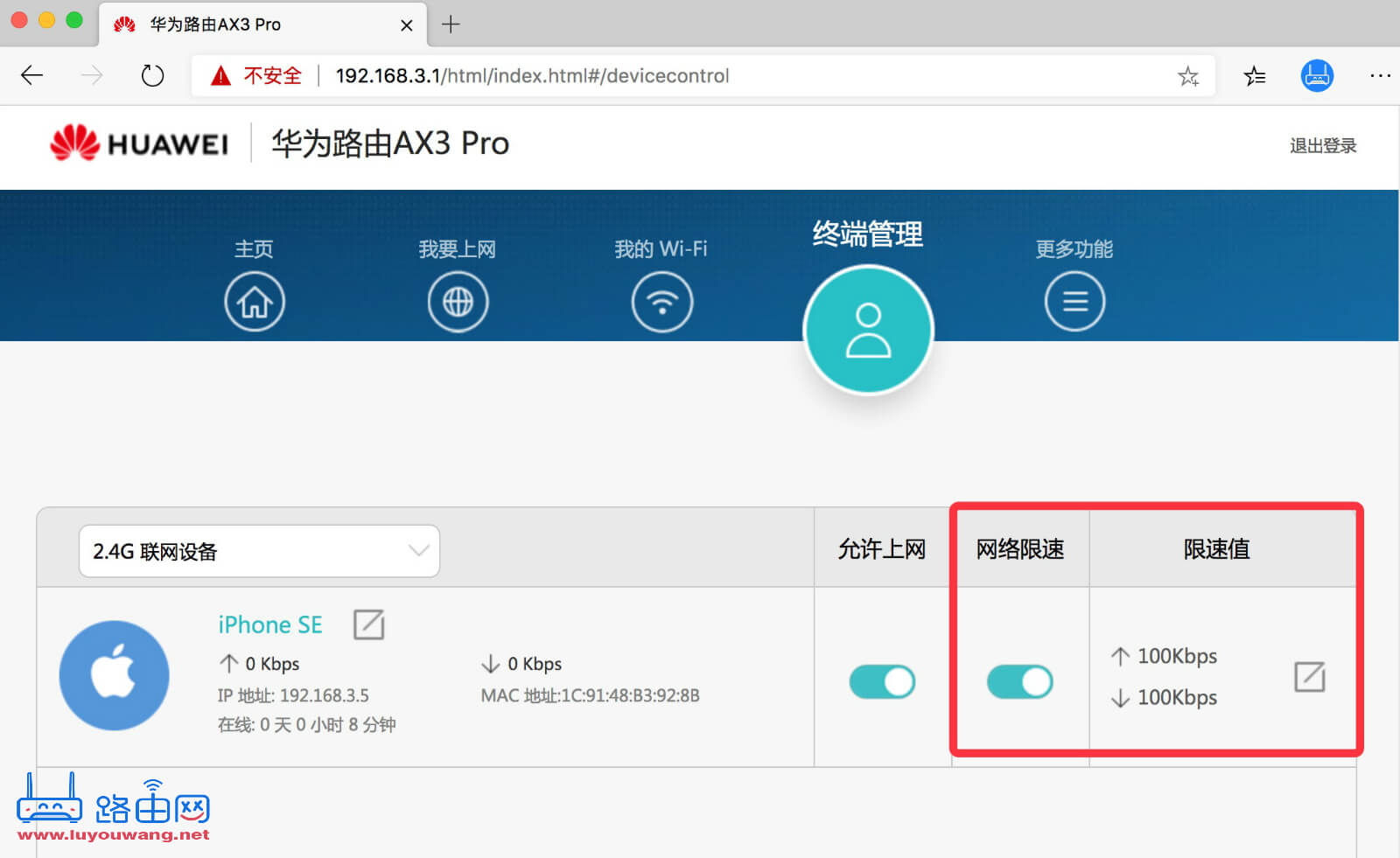
Task: Reload the page with refresh icon
Action: coord(152,75)
